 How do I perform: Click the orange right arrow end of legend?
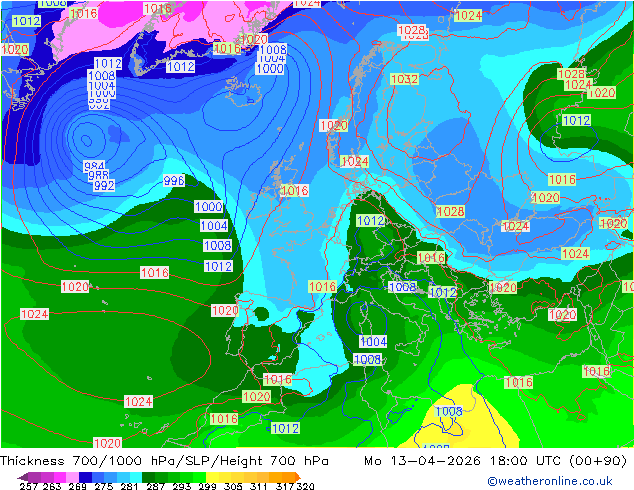pyautogui.click(x=298, y=477)
